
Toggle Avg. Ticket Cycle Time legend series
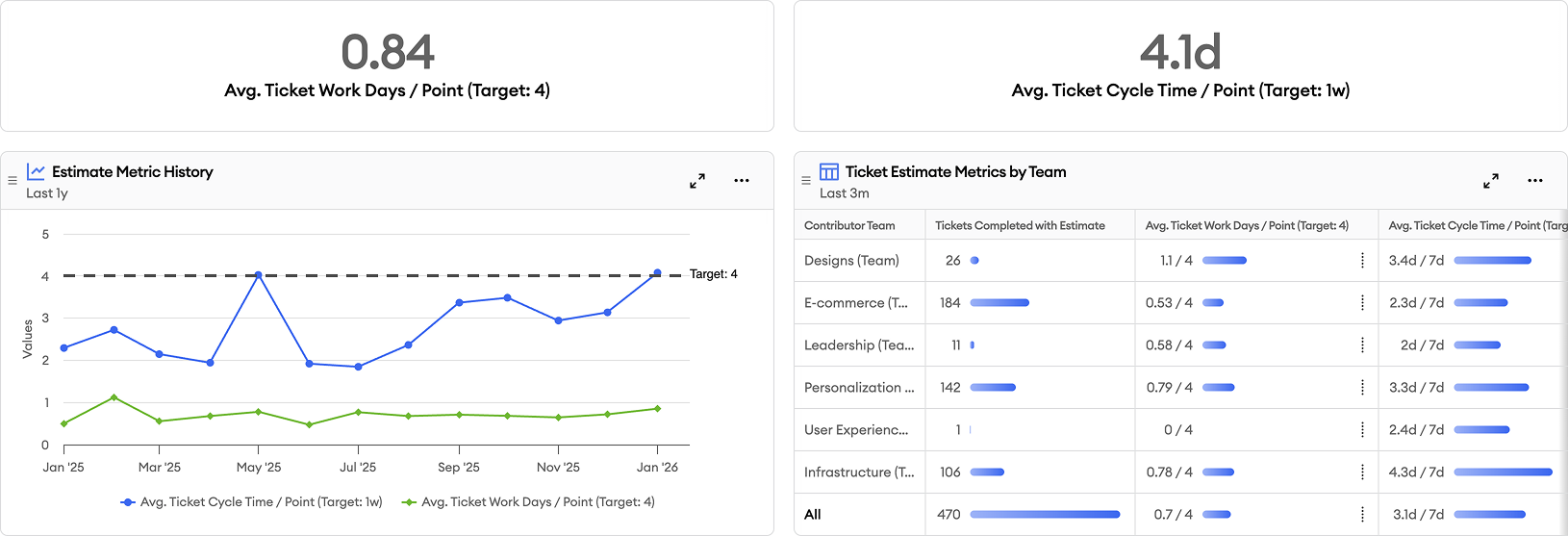(x=251, y=502)
